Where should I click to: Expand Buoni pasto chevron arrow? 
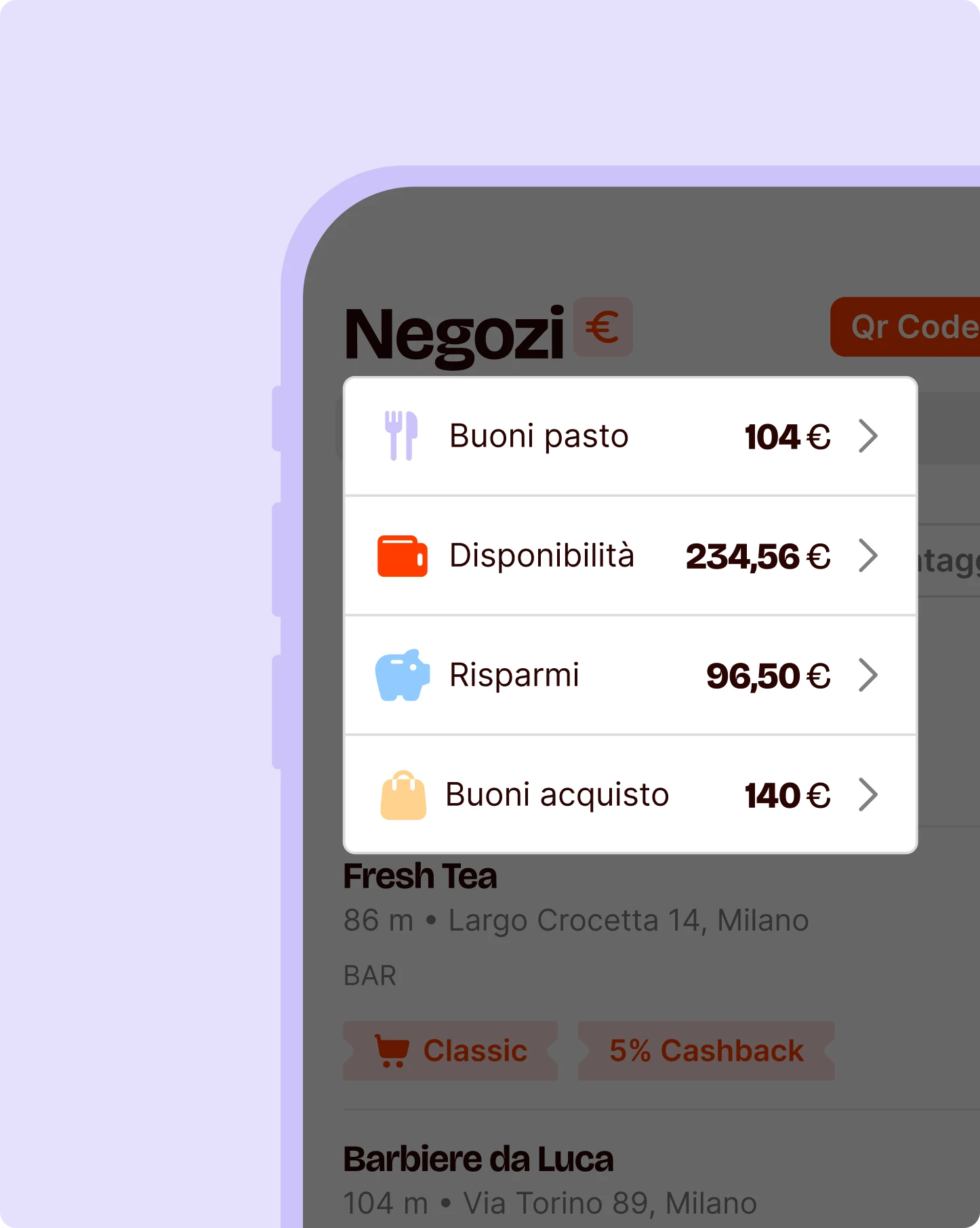pyautogui.click(x=868, y=436)
